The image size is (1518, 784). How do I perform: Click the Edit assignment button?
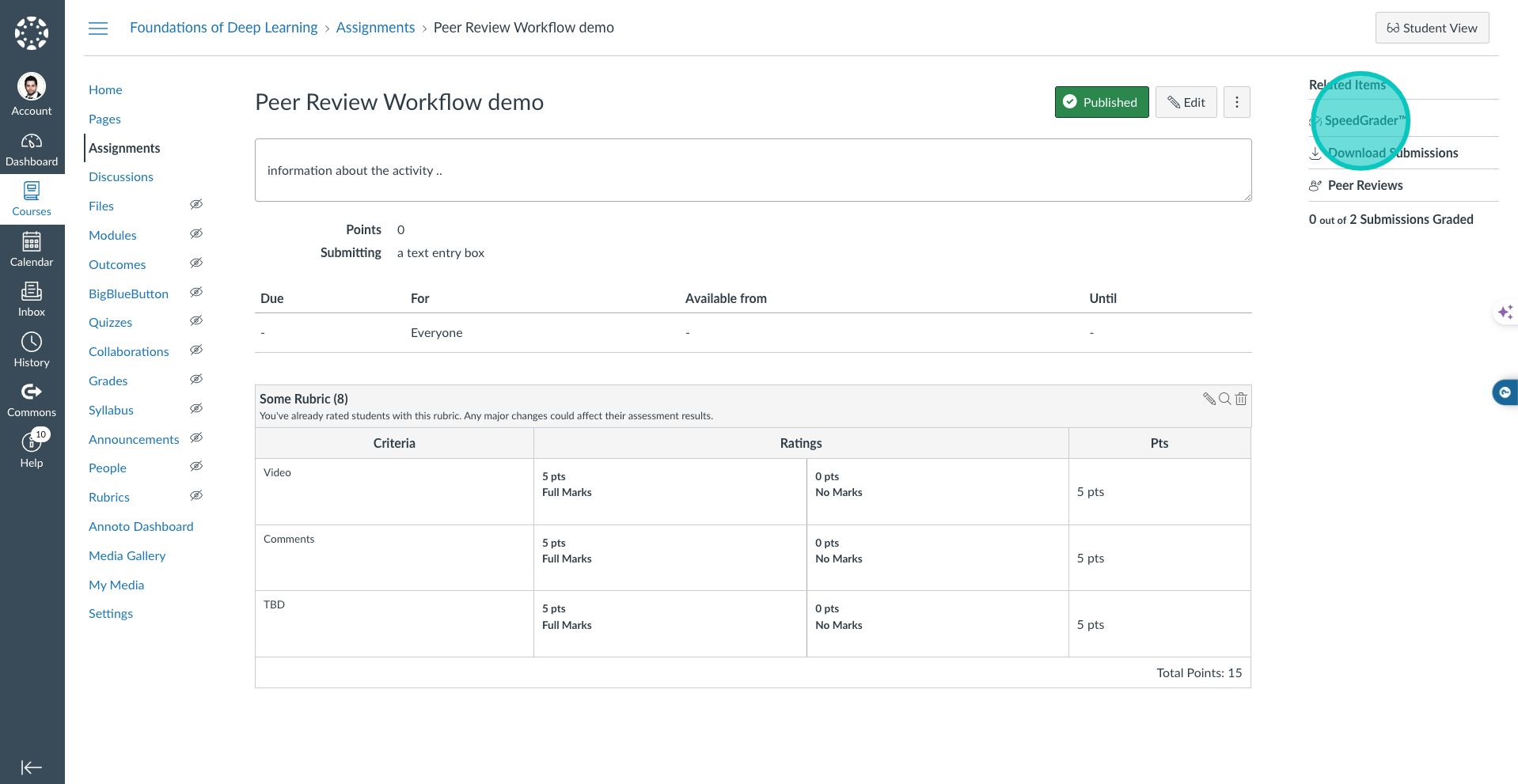[x=1186, y=102]
